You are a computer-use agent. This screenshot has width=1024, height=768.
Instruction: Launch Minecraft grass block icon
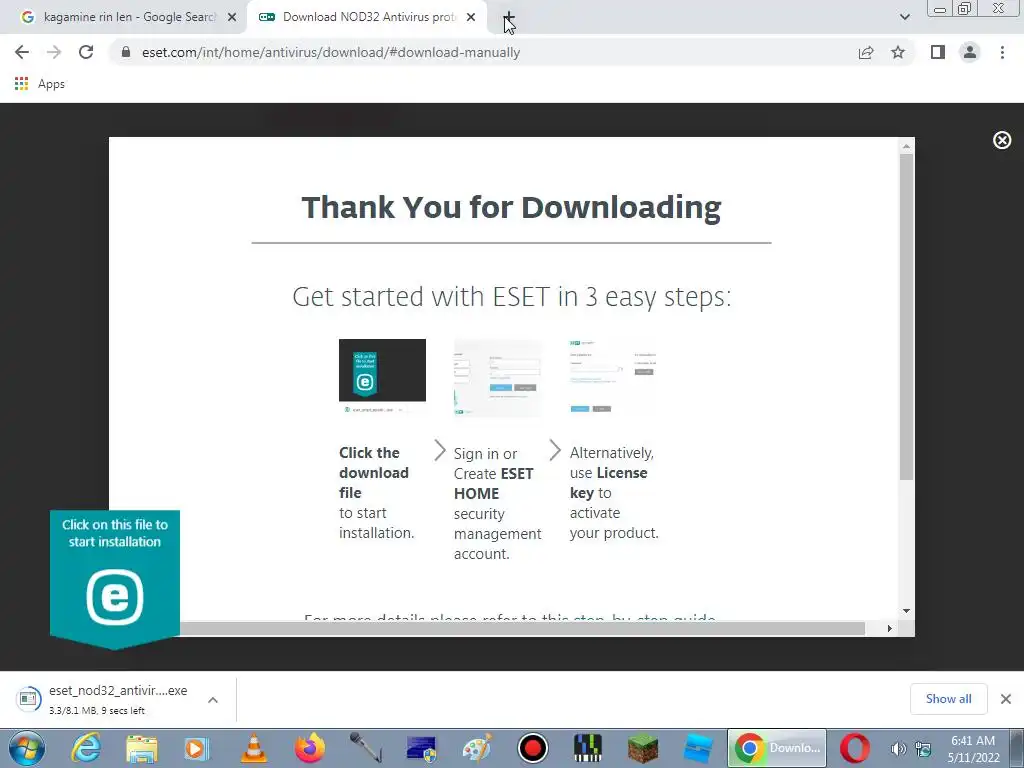(x=643, y=748)
